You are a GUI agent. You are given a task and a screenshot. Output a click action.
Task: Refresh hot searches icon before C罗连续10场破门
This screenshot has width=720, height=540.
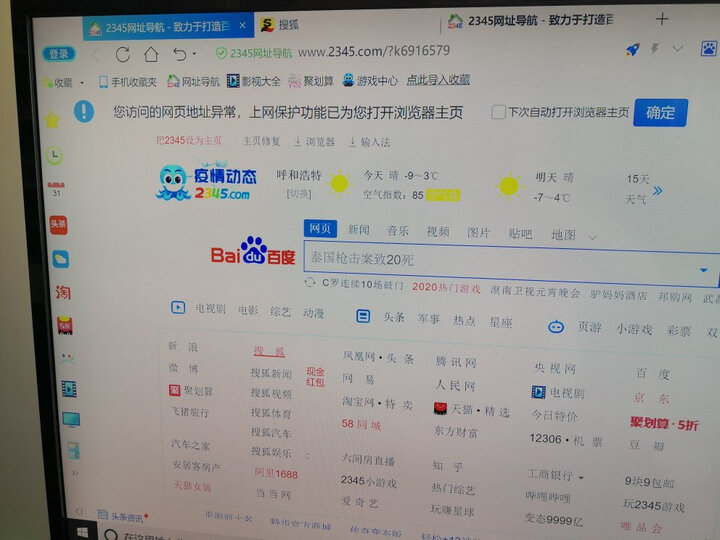click(x=310, y=281)
